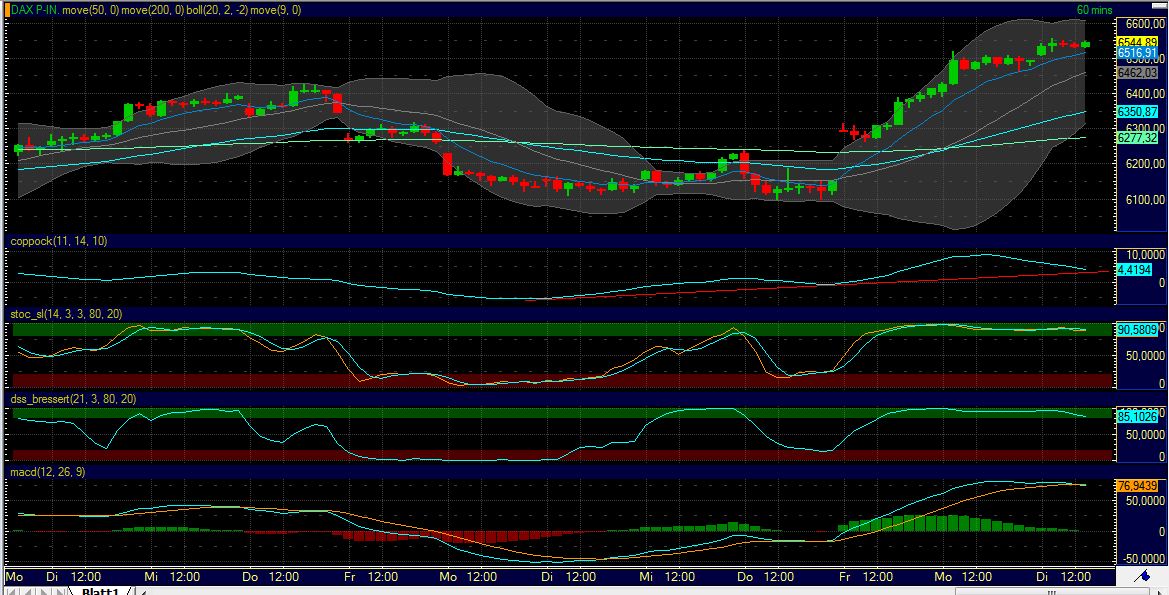The width and height of the screenshot is (1169, 595).
Task: Click the pointer icon in the bottom-right corner
Action: (1160, 593)
